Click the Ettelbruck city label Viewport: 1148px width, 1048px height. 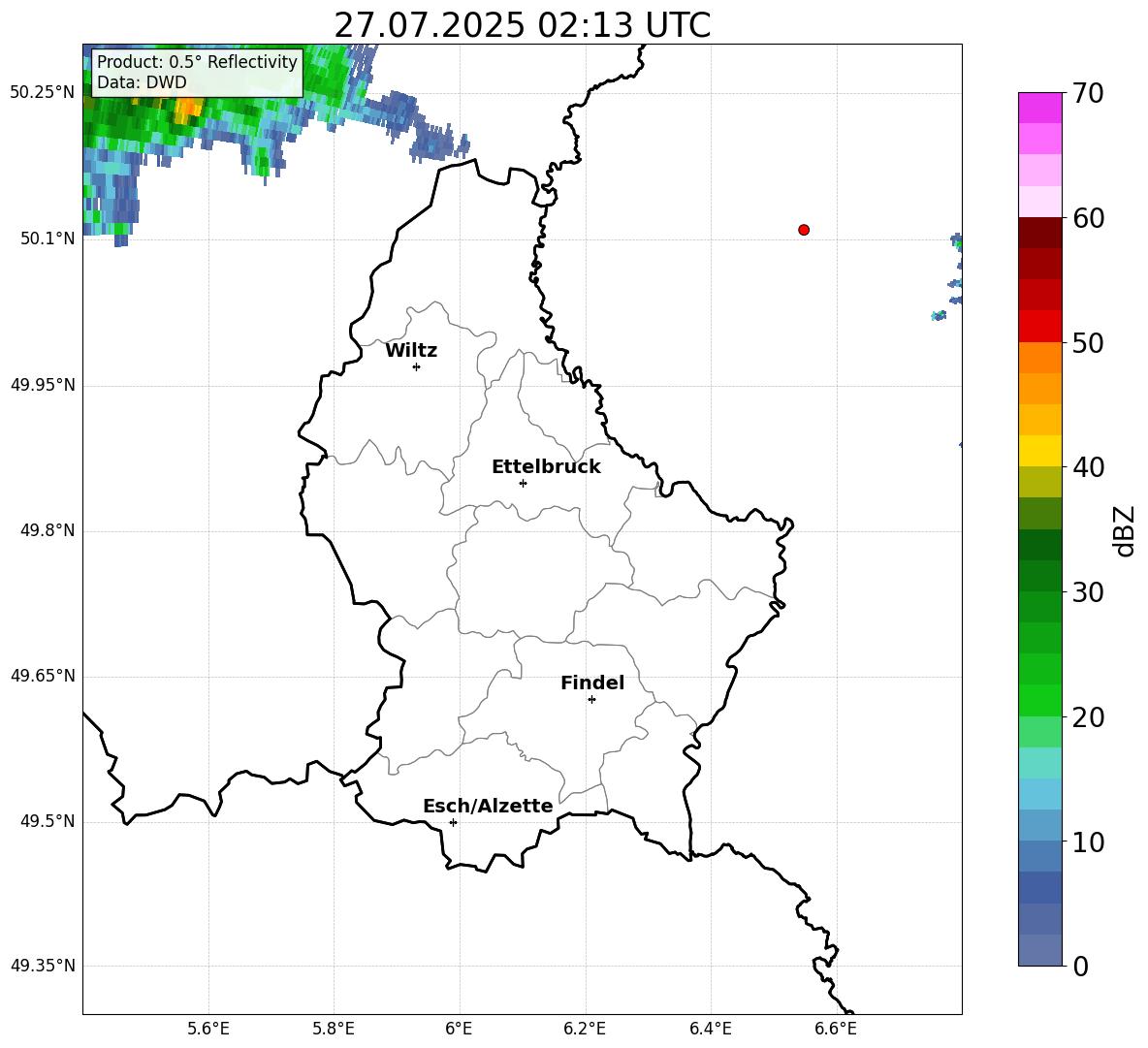[546, 467]
